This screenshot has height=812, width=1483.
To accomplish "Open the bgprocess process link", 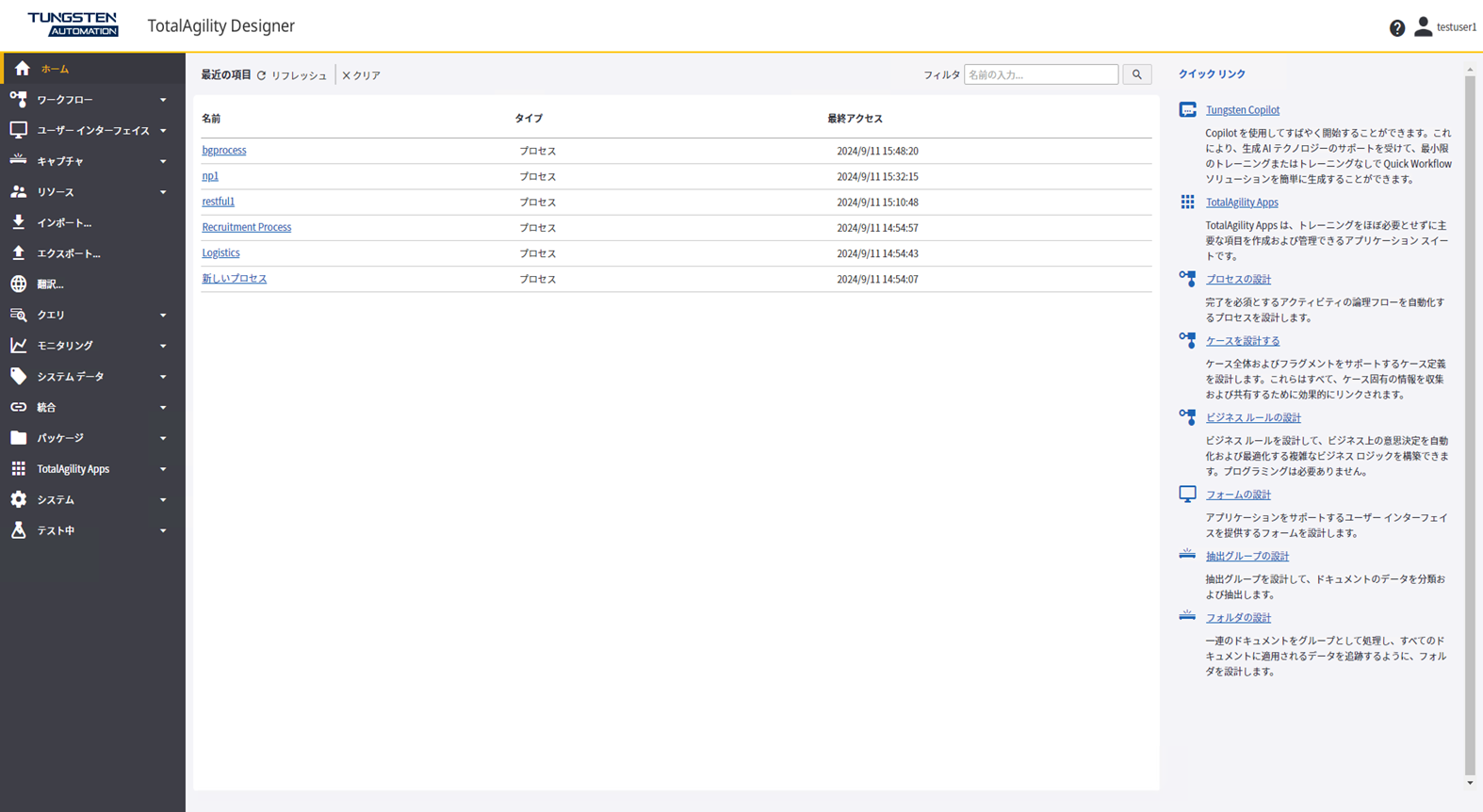I will click(x=224, y=151).
